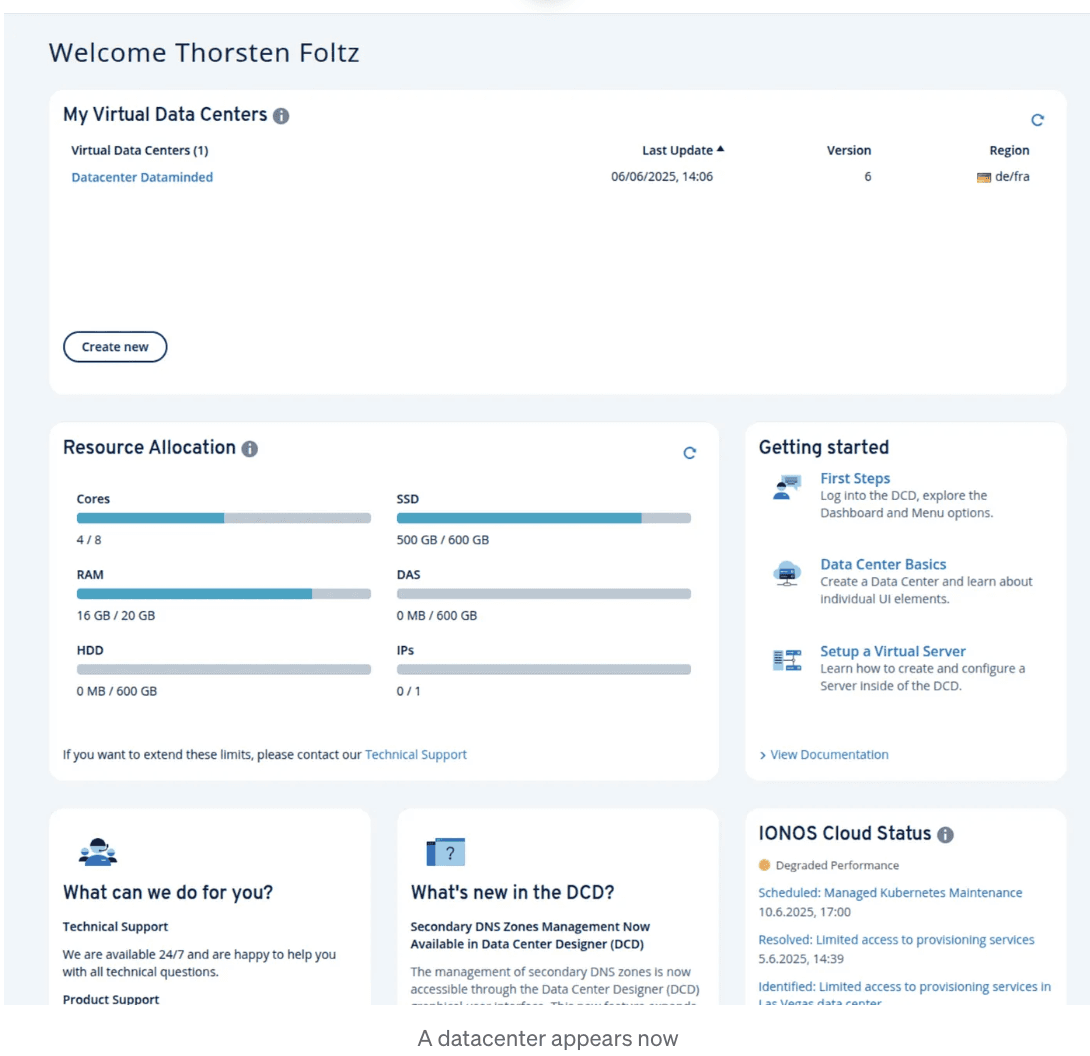The width and height of the screenshot is (1090, 1056).
Task: Open the Technical Support link
Action: coord(416,754)
